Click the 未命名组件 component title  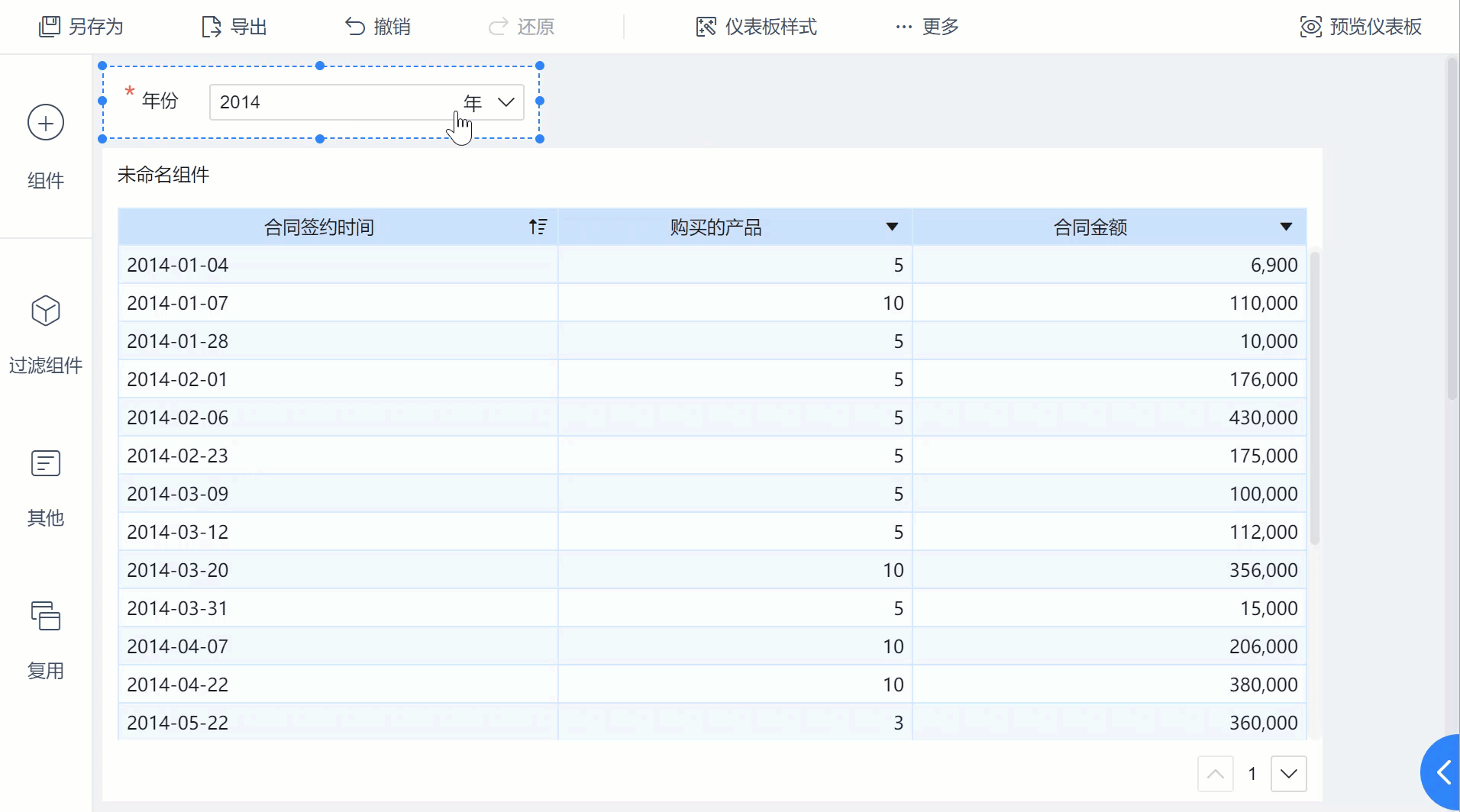pos(163,175)
